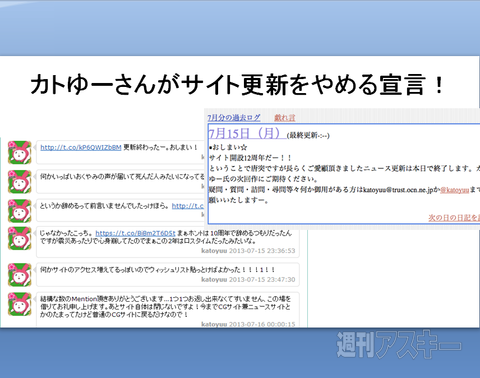Click the tweet text 何かいっぱいおくやみの声が届いて
Viewport: 480px width, 378px height.
122,177
